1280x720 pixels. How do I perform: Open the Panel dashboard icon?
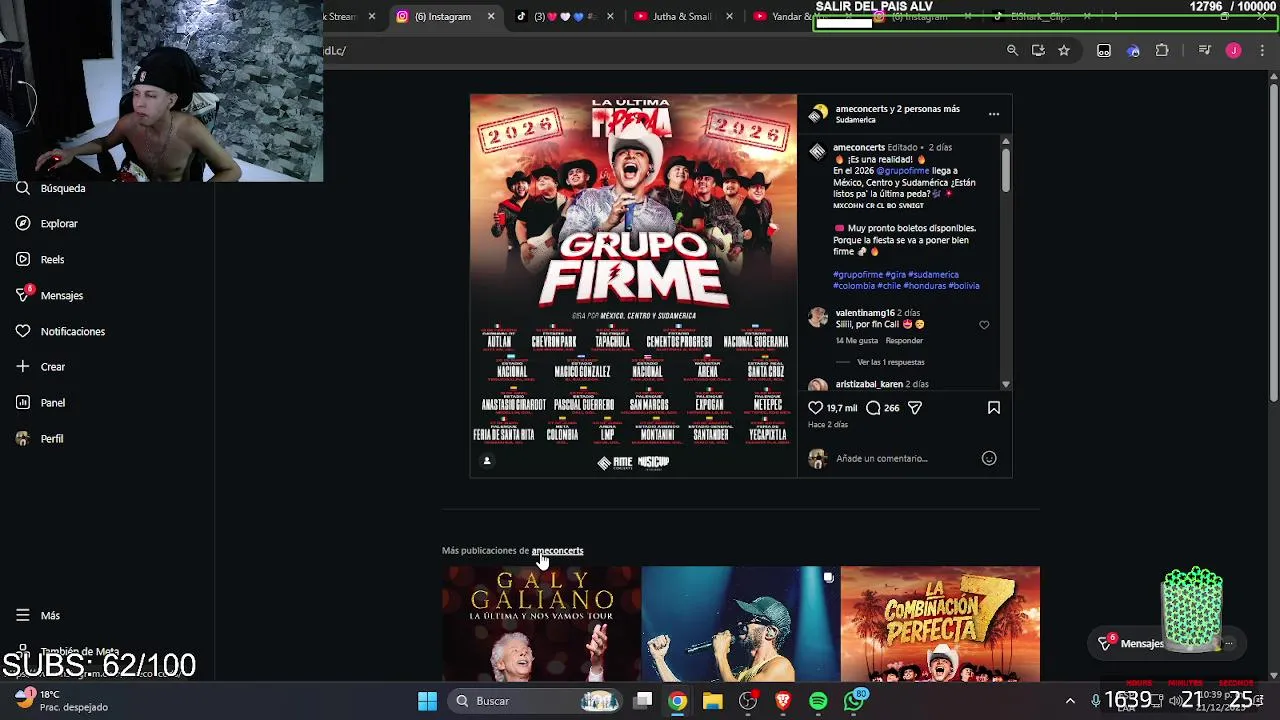click(x=23, y=402)
